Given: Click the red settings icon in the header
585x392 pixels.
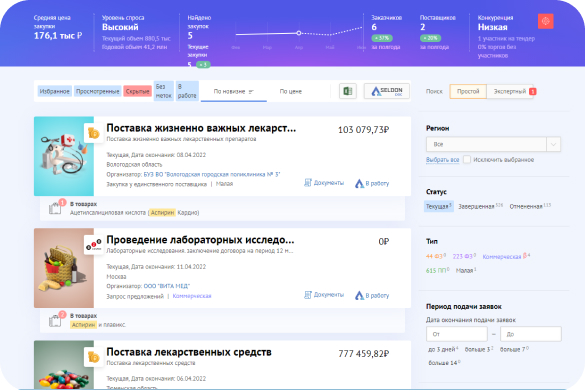Looking at the screenshot, I should [x=545, y=21].
